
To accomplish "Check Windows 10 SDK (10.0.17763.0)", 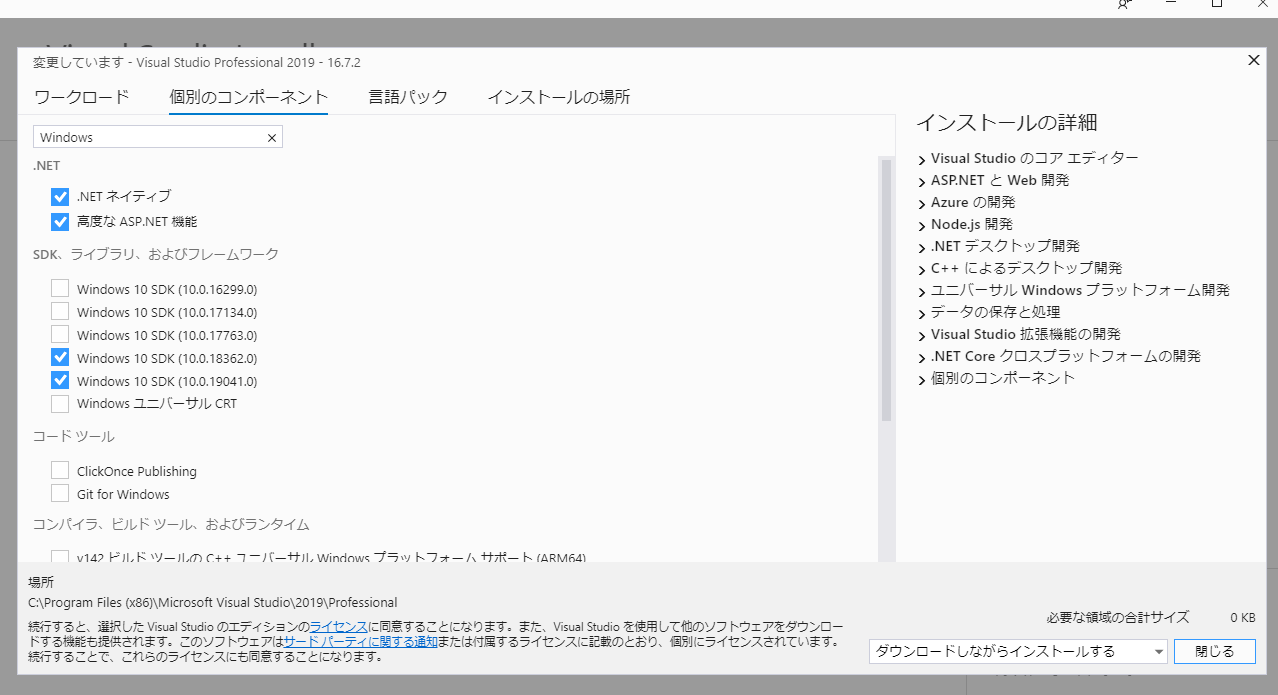I will point(60,335).
